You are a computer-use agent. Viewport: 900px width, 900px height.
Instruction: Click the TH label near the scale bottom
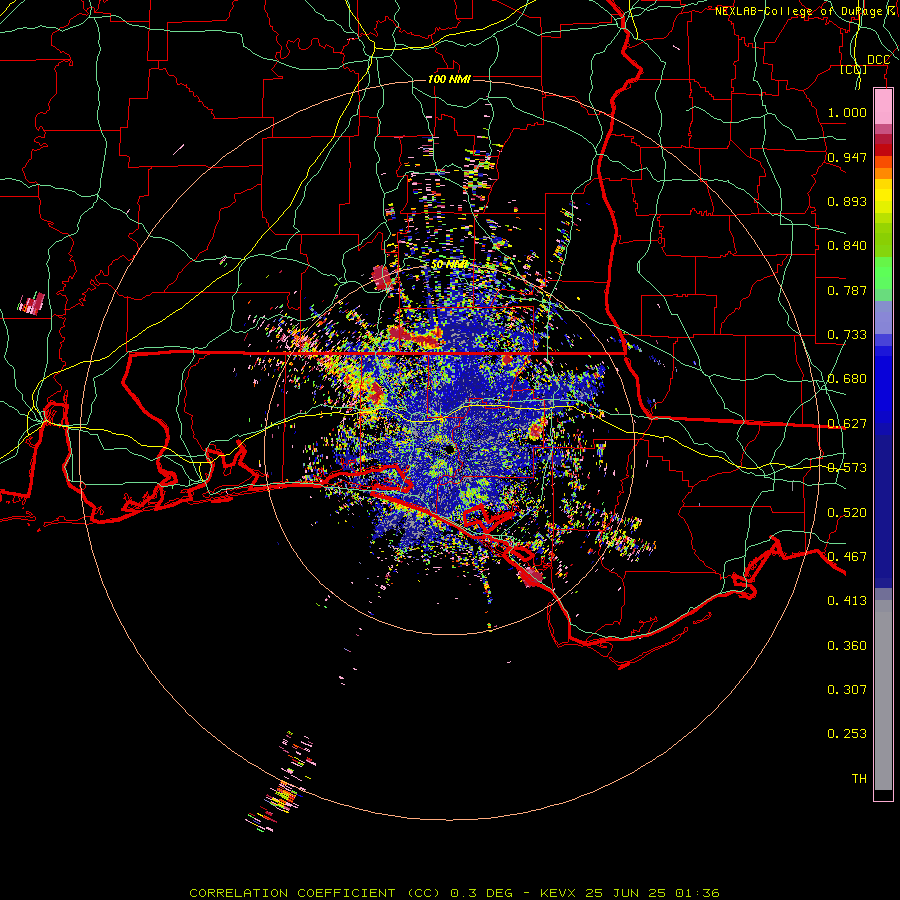[859, 779]
